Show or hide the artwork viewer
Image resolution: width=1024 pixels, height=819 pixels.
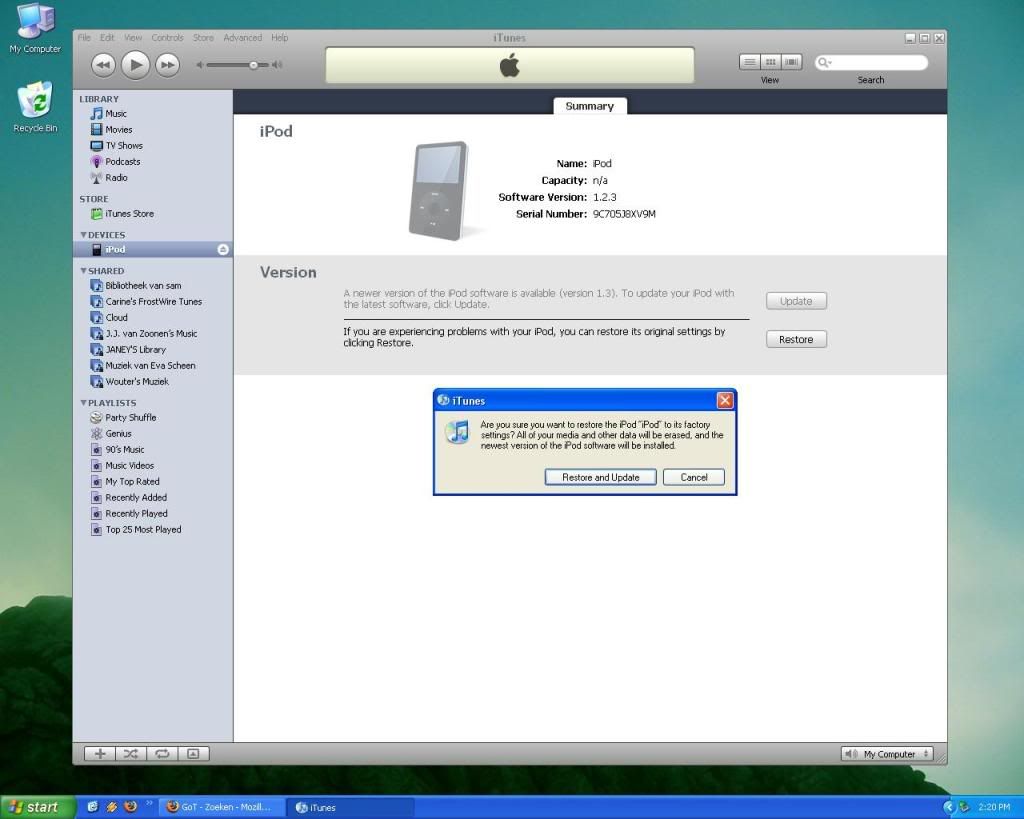click(194, 754)
